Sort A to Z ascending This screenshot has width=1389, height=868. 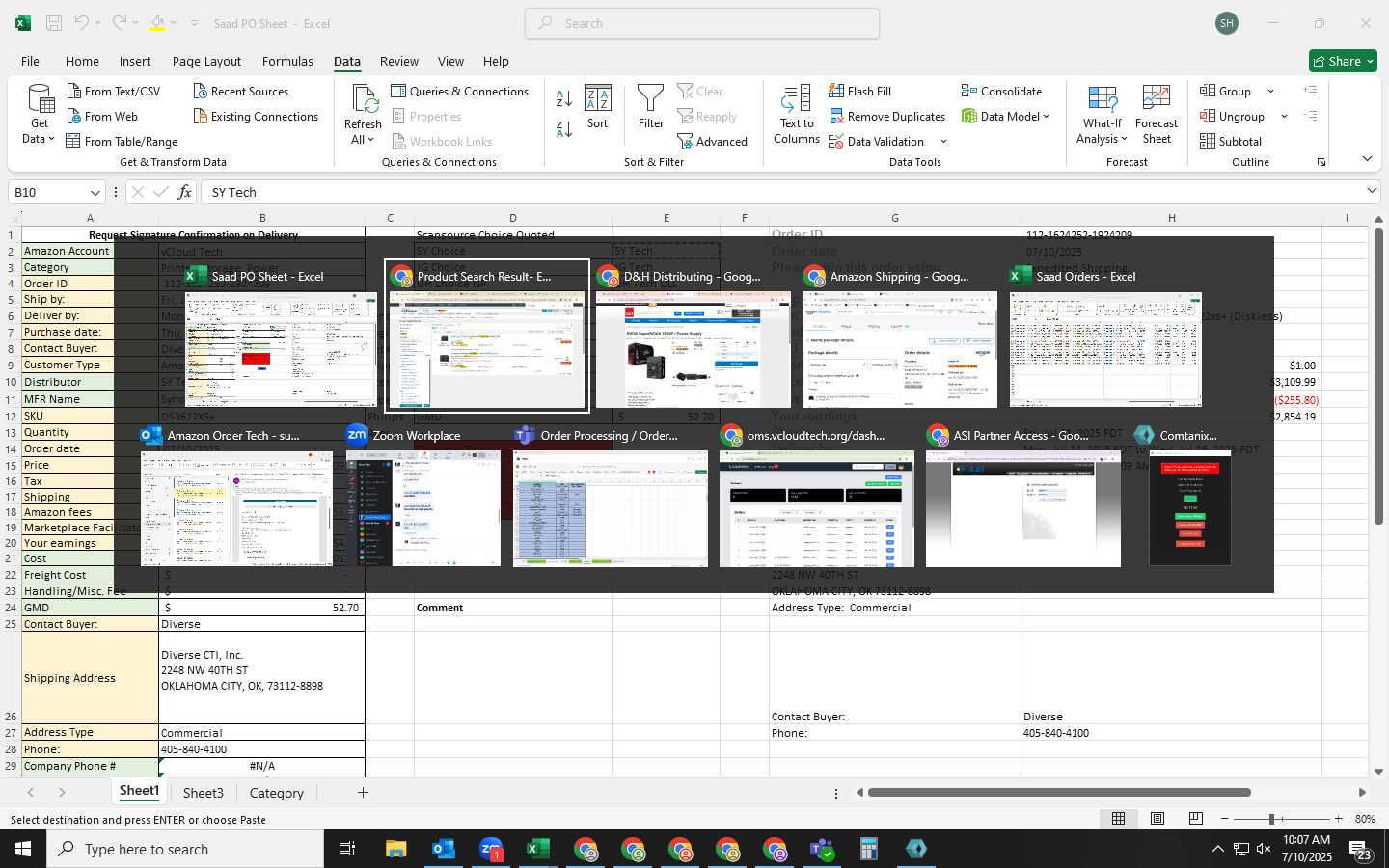coord(564,98)
